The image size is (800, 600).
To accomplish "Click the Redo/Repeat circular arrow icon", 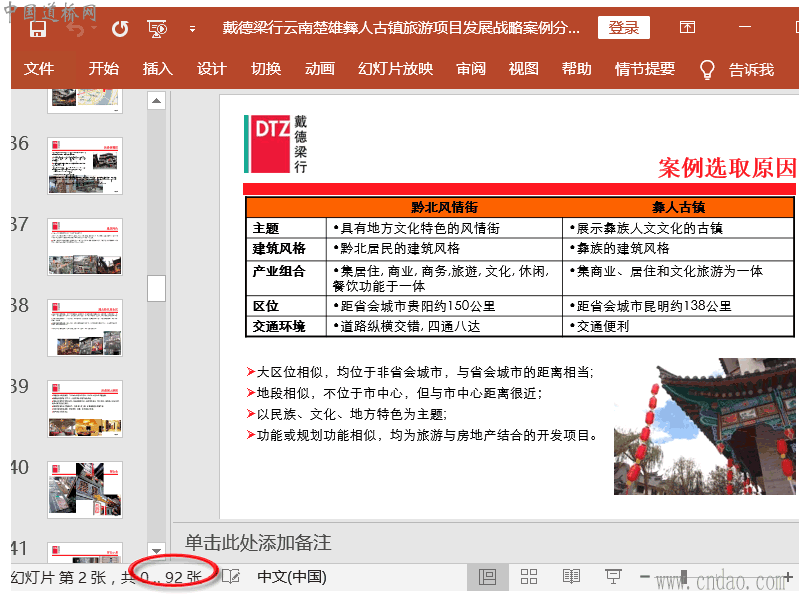I will 119,28.
